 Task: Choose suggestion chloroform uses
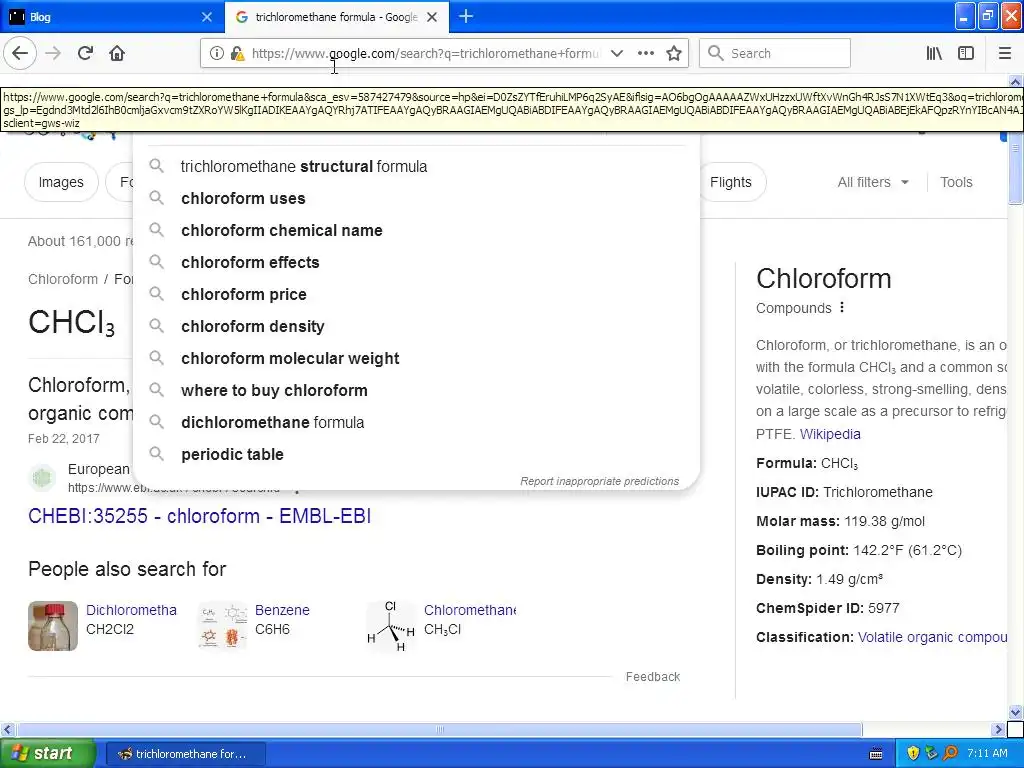coord(416,199)
